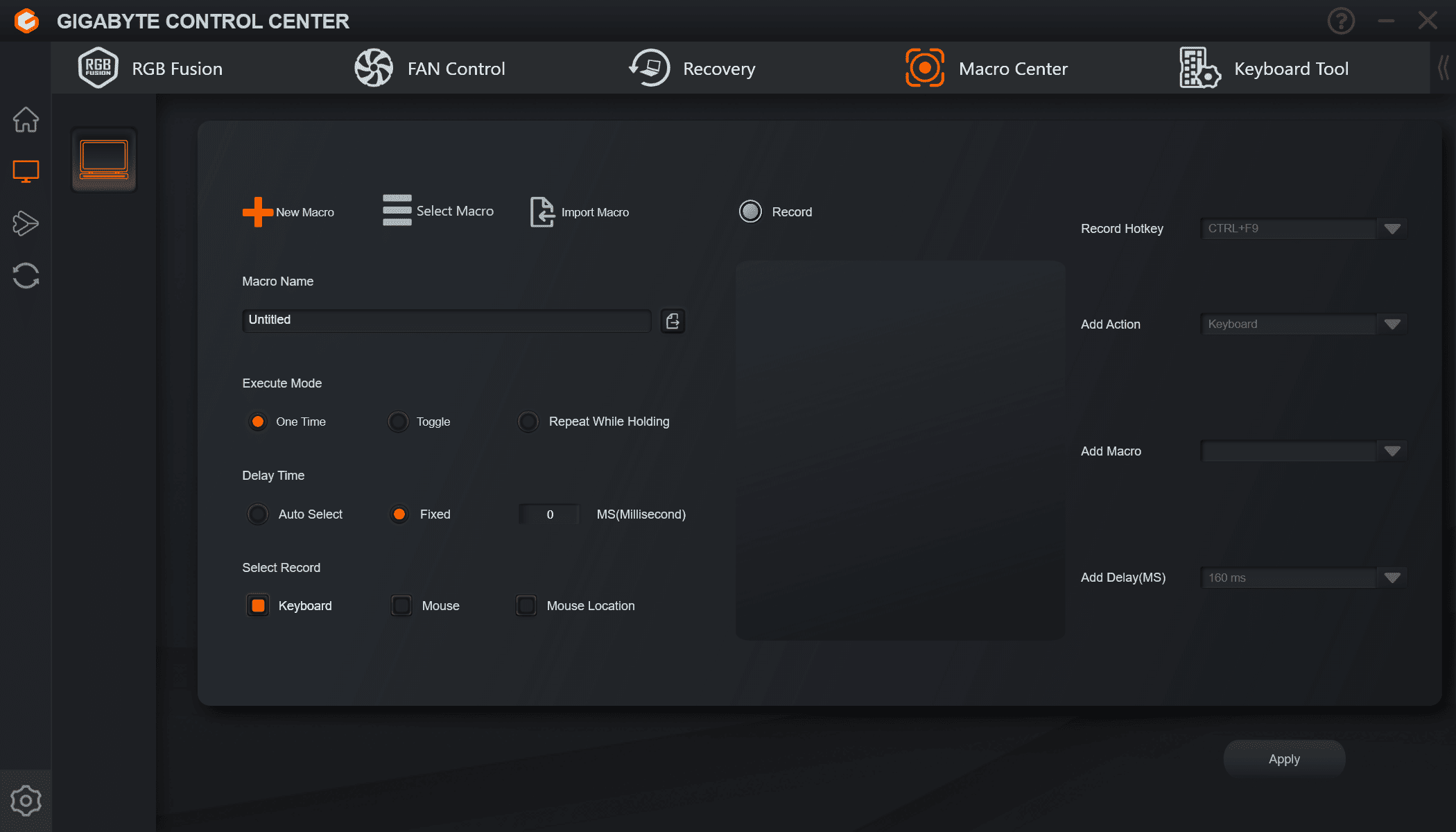Open the Record Hotkey dropdown arrow
The image size is (1456, 832).
[x=1392, y=229]
